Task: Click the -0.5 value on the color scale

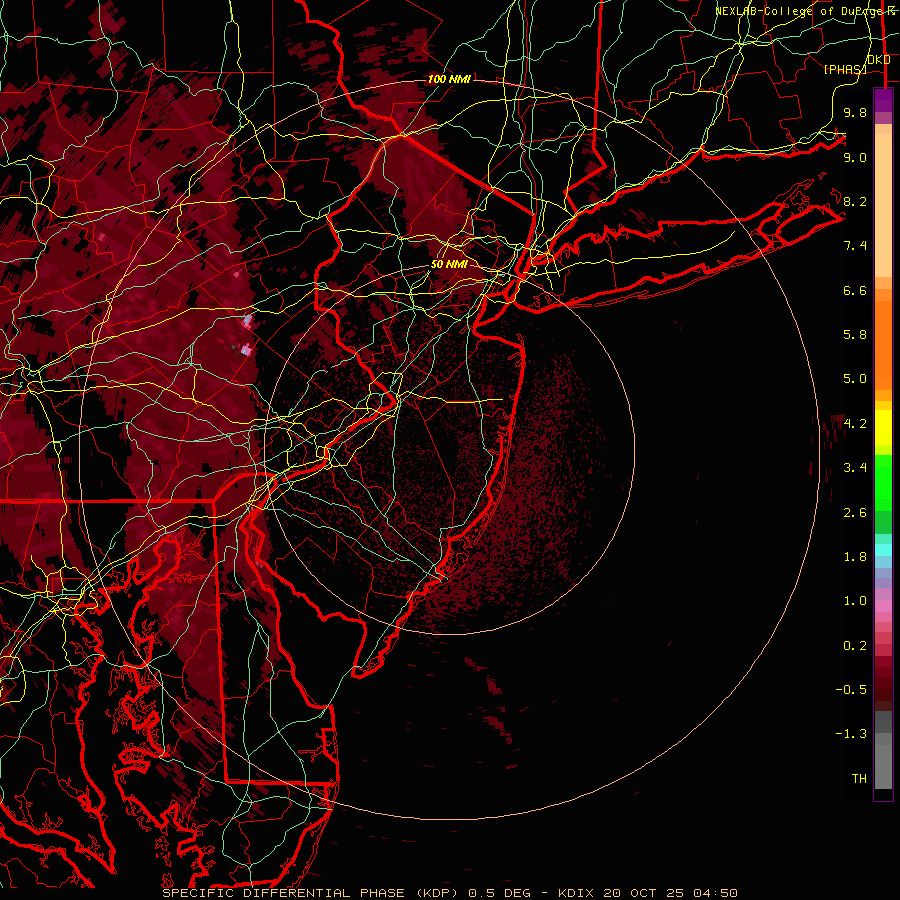Action: [x=851, y=690]
